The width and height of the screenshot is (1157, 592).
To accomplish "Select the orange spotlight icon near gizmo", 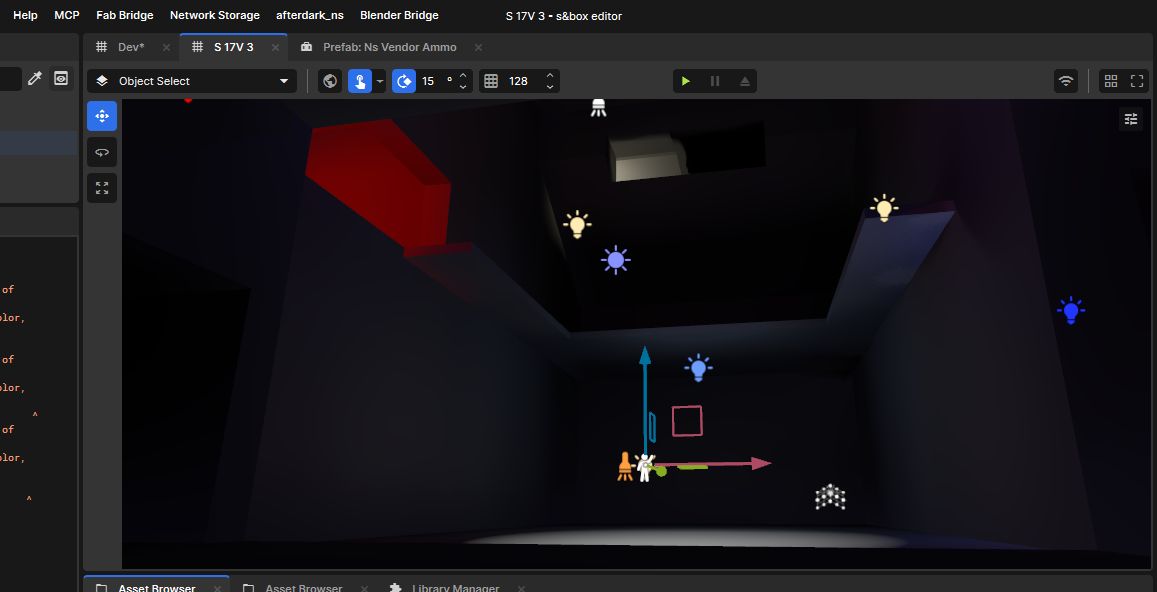I will tap(624, 467).
